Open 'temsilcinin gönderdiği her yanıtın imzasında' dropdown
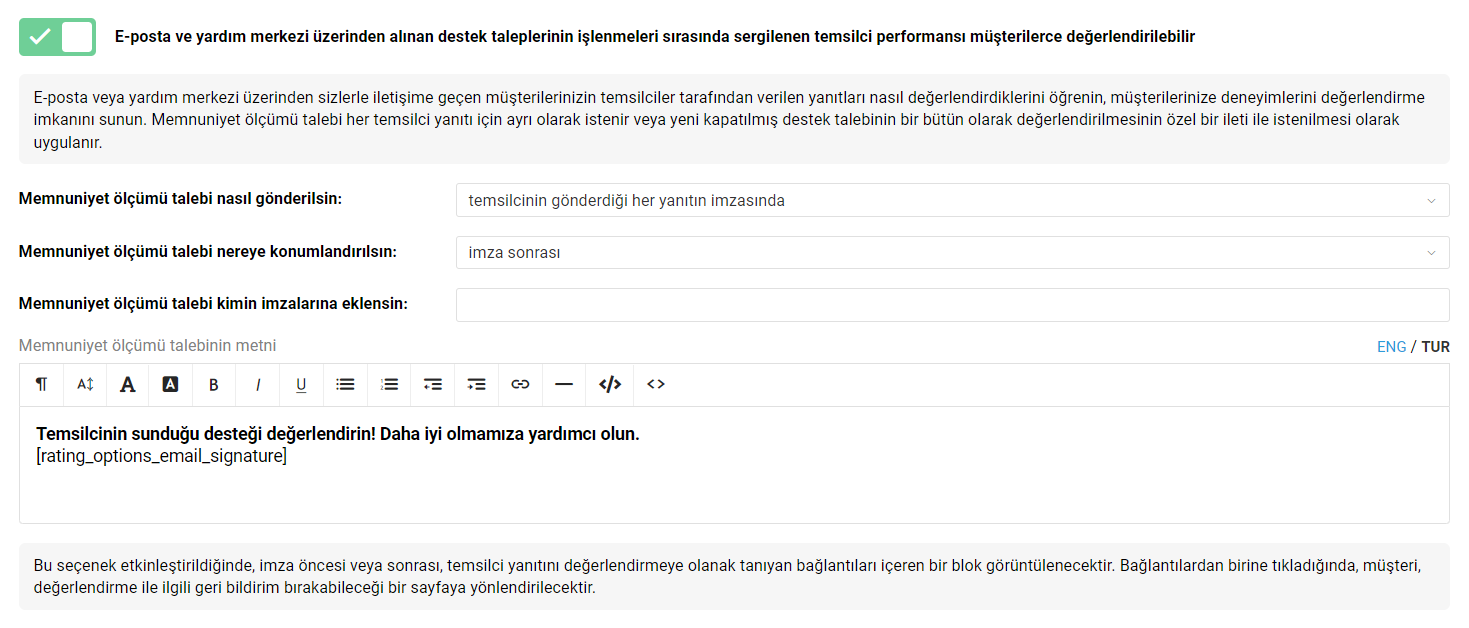The width and height of the screenshot is (1469, 628). point(952,200)
